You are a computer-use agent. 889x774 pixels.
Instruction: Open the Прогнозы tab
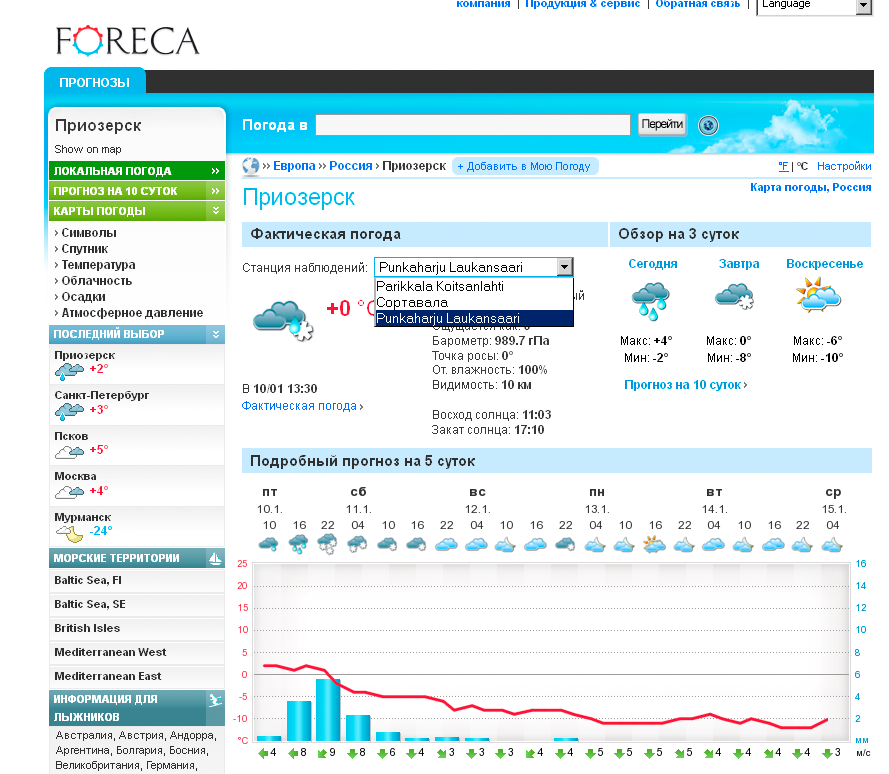coord(95,82)
